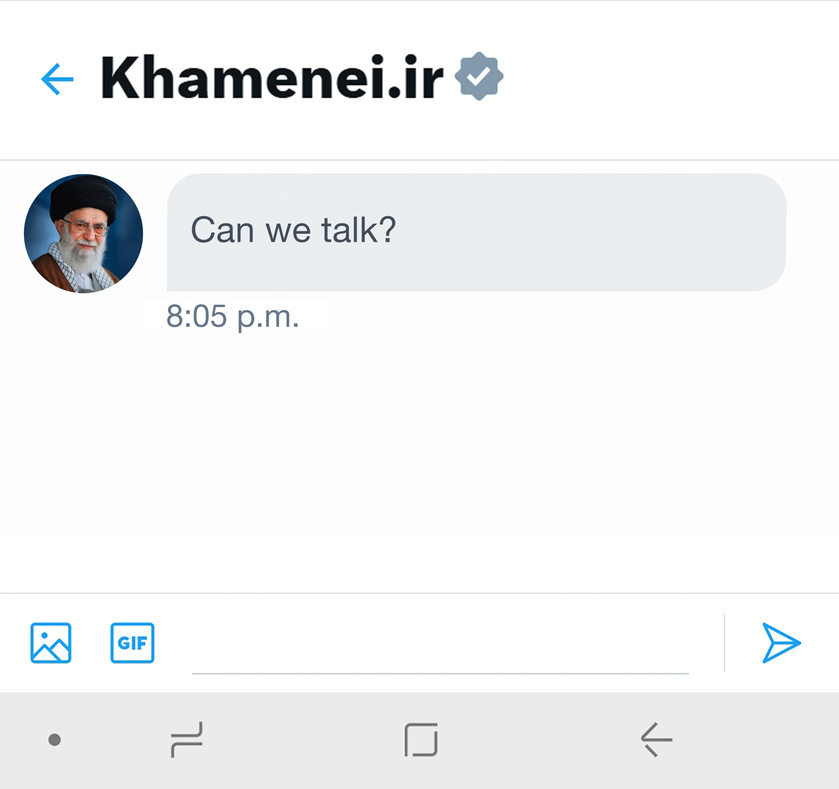
Task: Open the sender's circular profile avatar
Action: [83, 233]
